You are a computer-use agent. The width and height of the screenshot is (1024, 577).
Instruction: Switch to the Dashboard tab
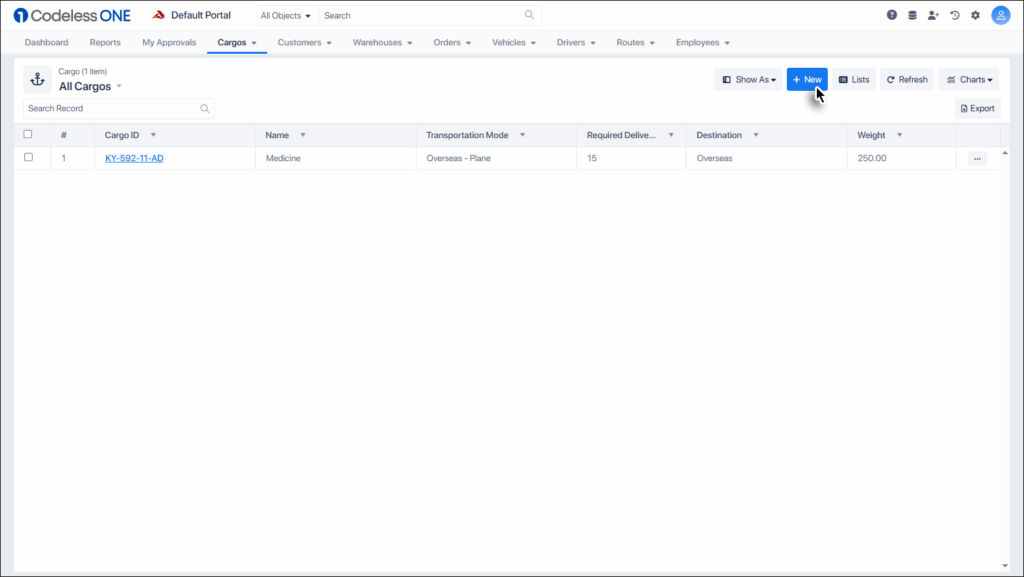(46, 42)
